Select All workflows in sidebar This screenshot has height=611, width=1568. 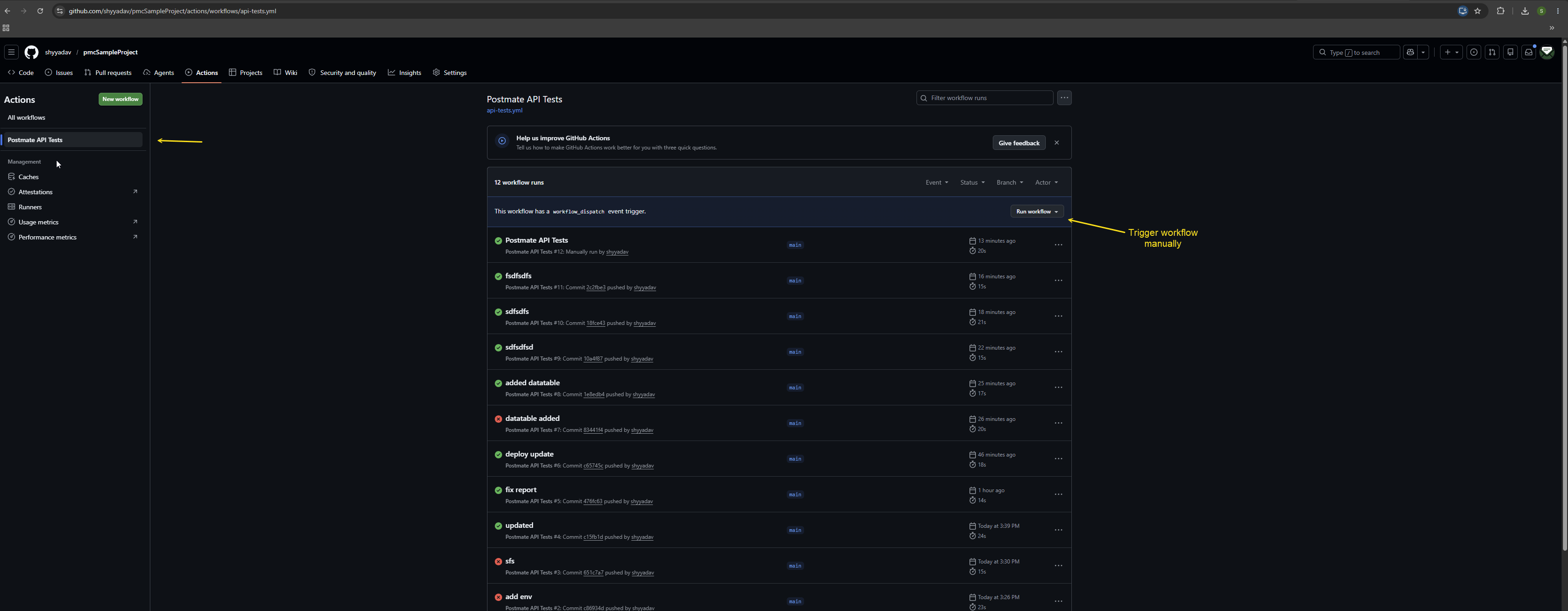pyautogui.click(x=26, y=117)
